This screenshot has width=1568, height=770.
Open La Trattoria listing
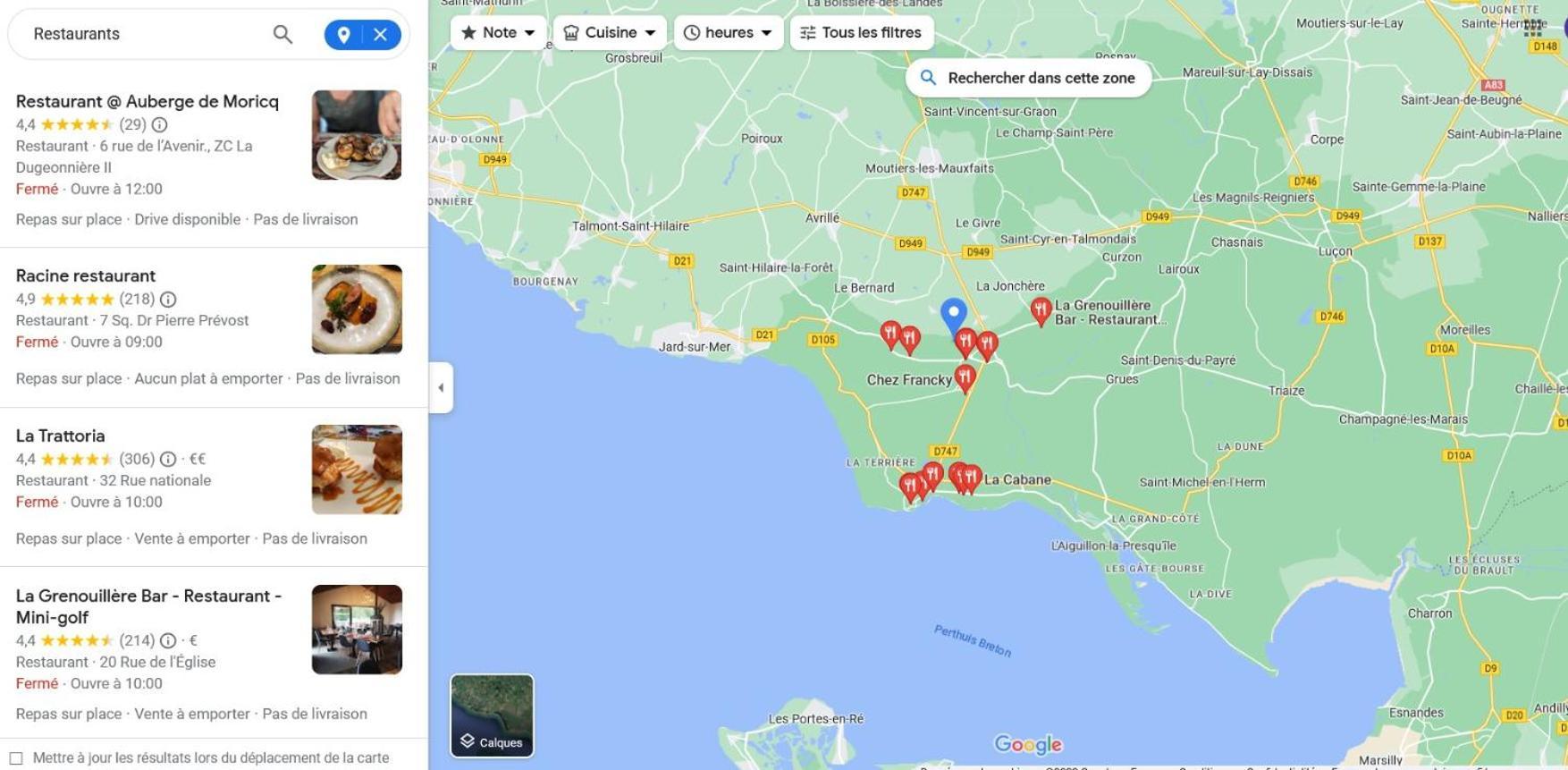60,436
